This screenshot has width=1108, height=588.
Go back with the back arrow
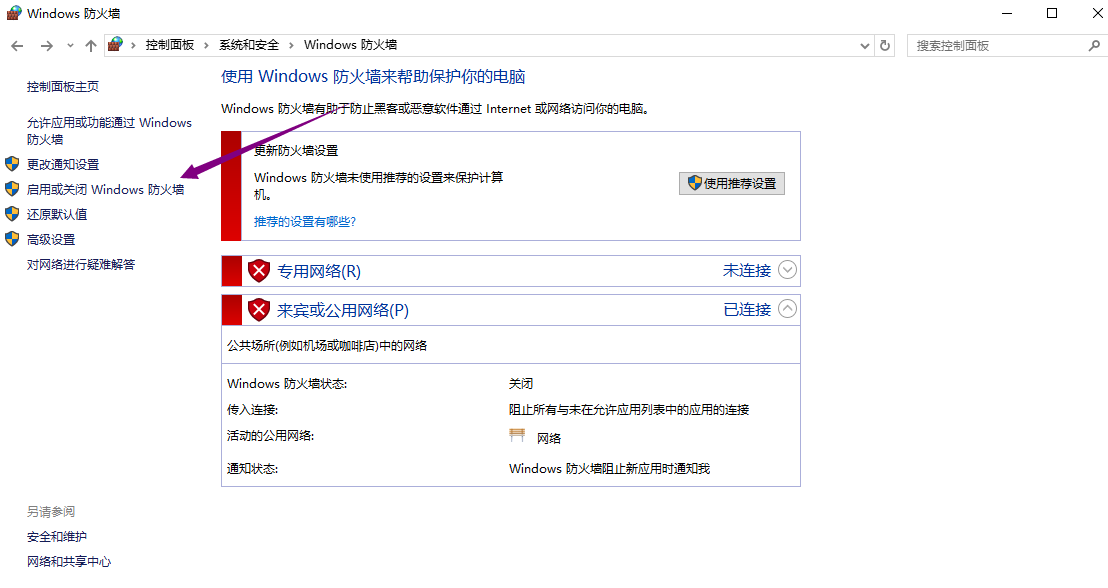tap(17, 46)
